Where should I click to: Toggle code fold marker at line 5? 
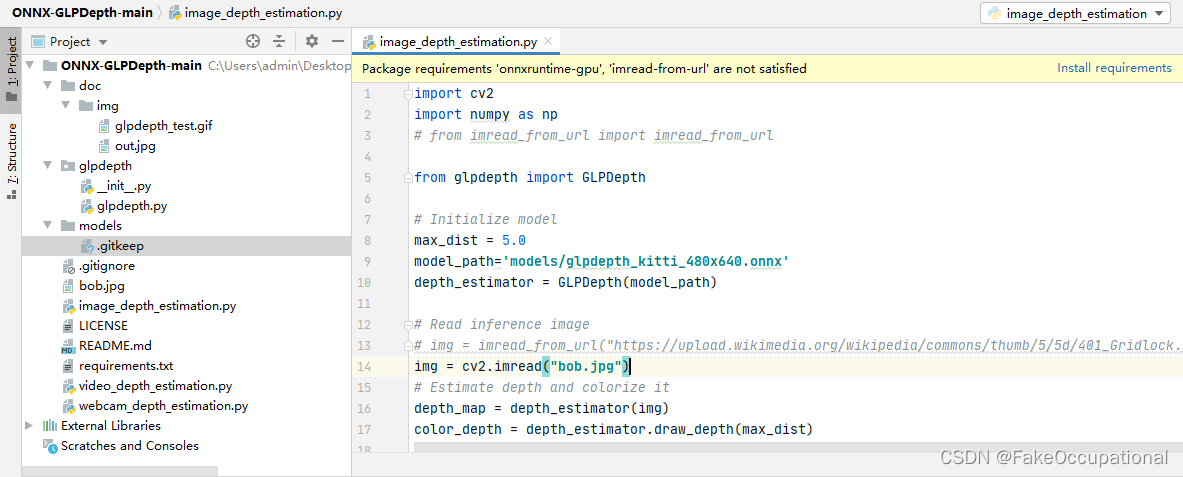409,178
